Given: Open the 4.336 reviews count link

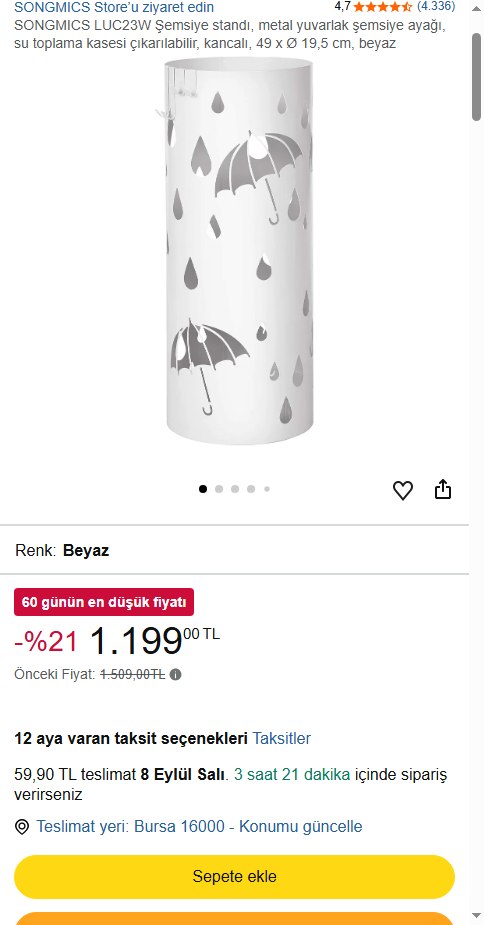Looking at the screenshot, I should click(436, 6).
